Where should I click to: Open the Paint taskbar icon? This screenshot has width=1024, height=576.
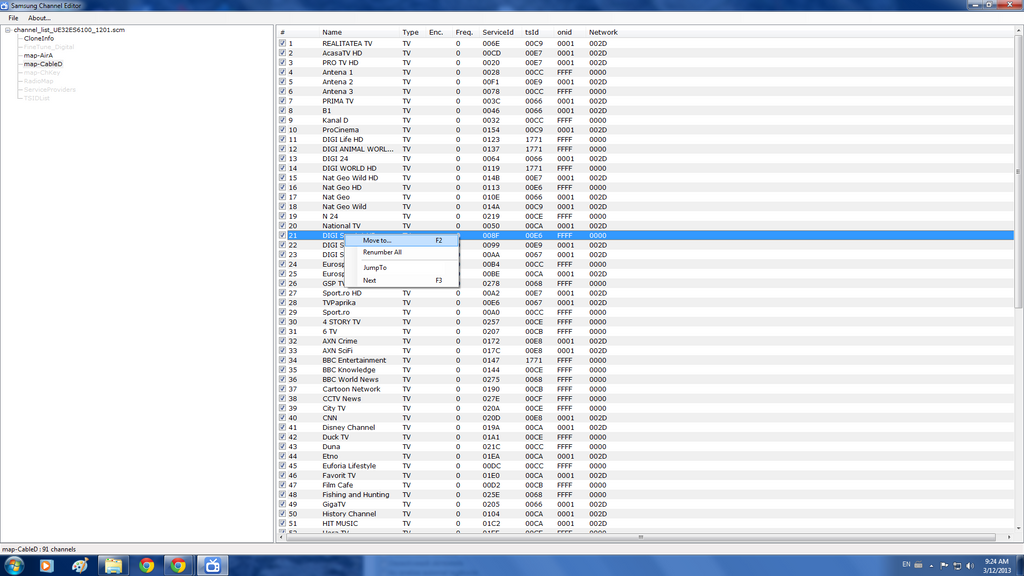click(80, 566)
